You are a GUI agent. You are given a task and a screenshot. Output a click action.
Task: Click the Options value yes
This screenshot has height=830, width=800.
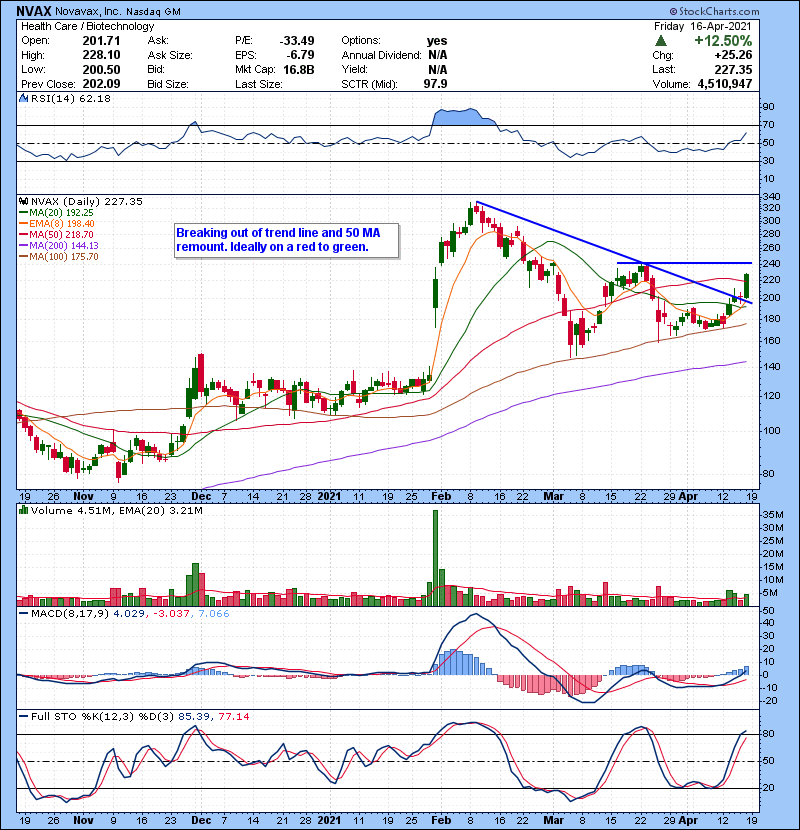tap(437, 41)
